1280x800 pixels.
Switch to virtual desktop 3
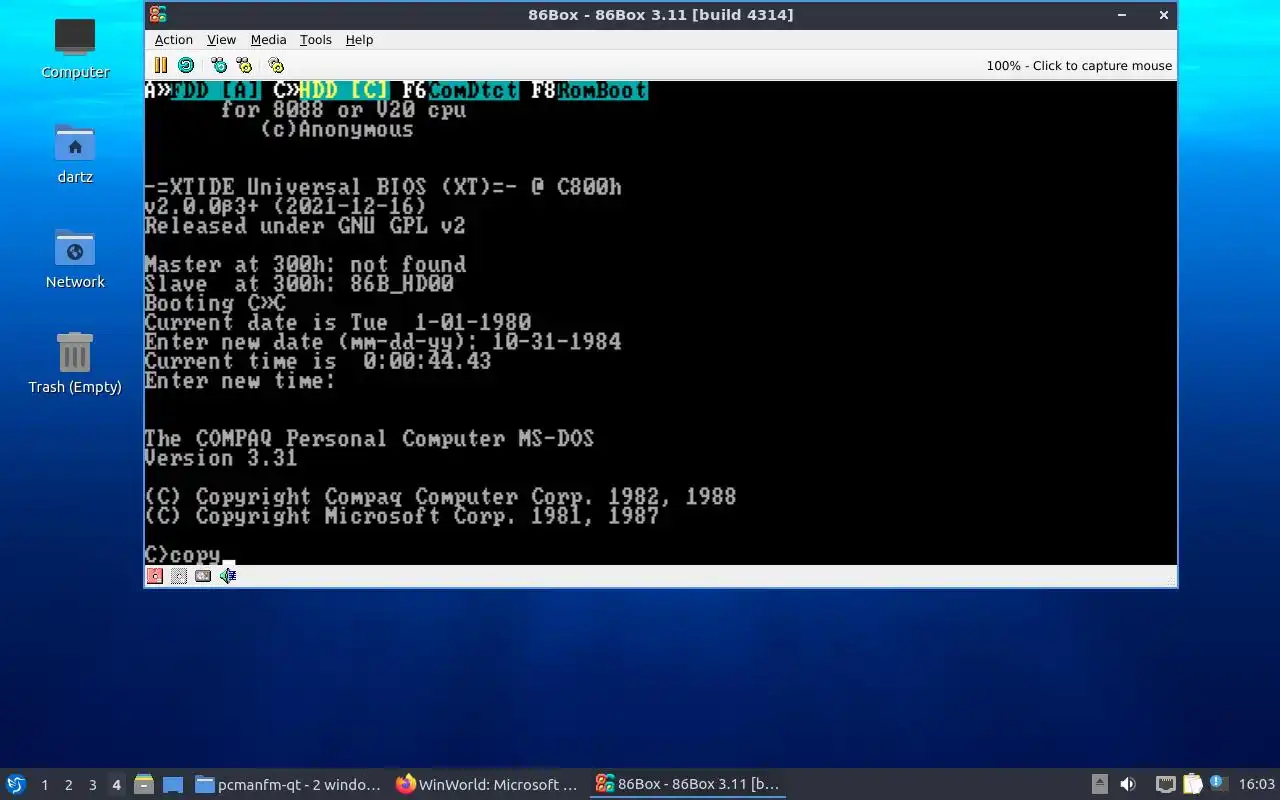(92, 785)
